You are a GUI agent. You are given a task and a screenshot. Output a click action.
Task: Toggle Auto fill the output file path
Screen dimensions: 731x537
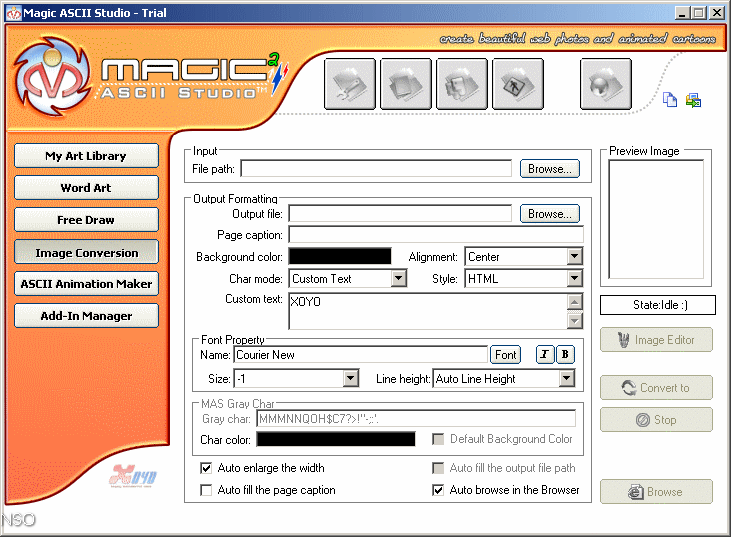coord(438,468)
